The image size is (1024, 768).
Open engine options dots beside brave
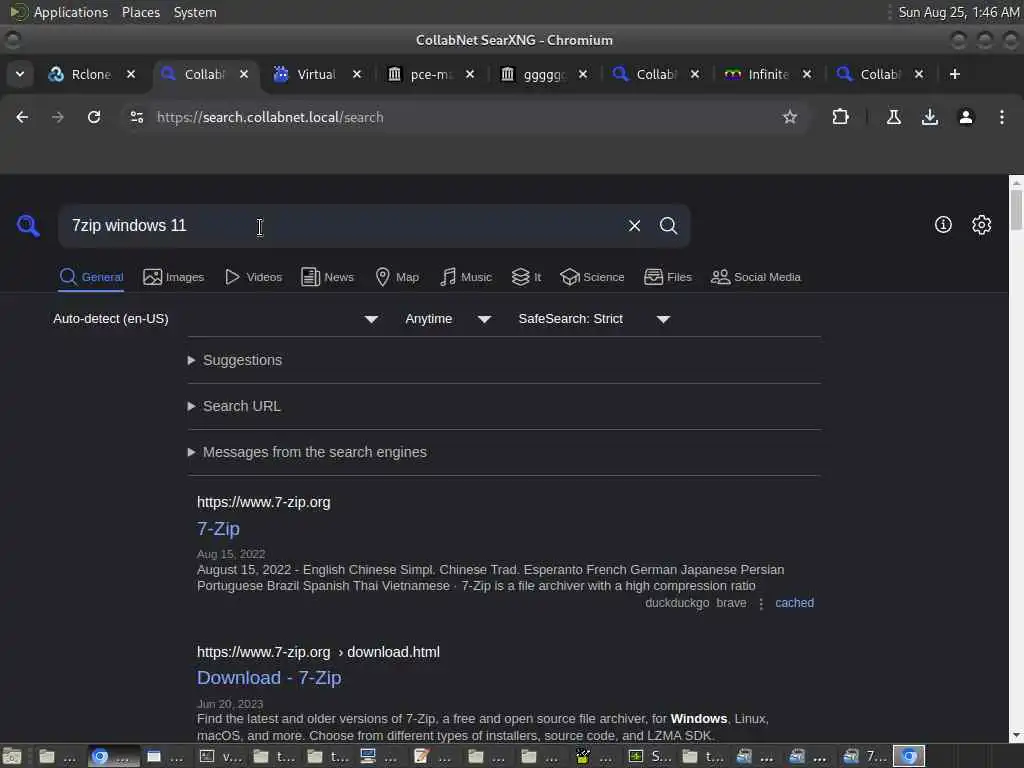pyautogui.click(x=761, y=603)
